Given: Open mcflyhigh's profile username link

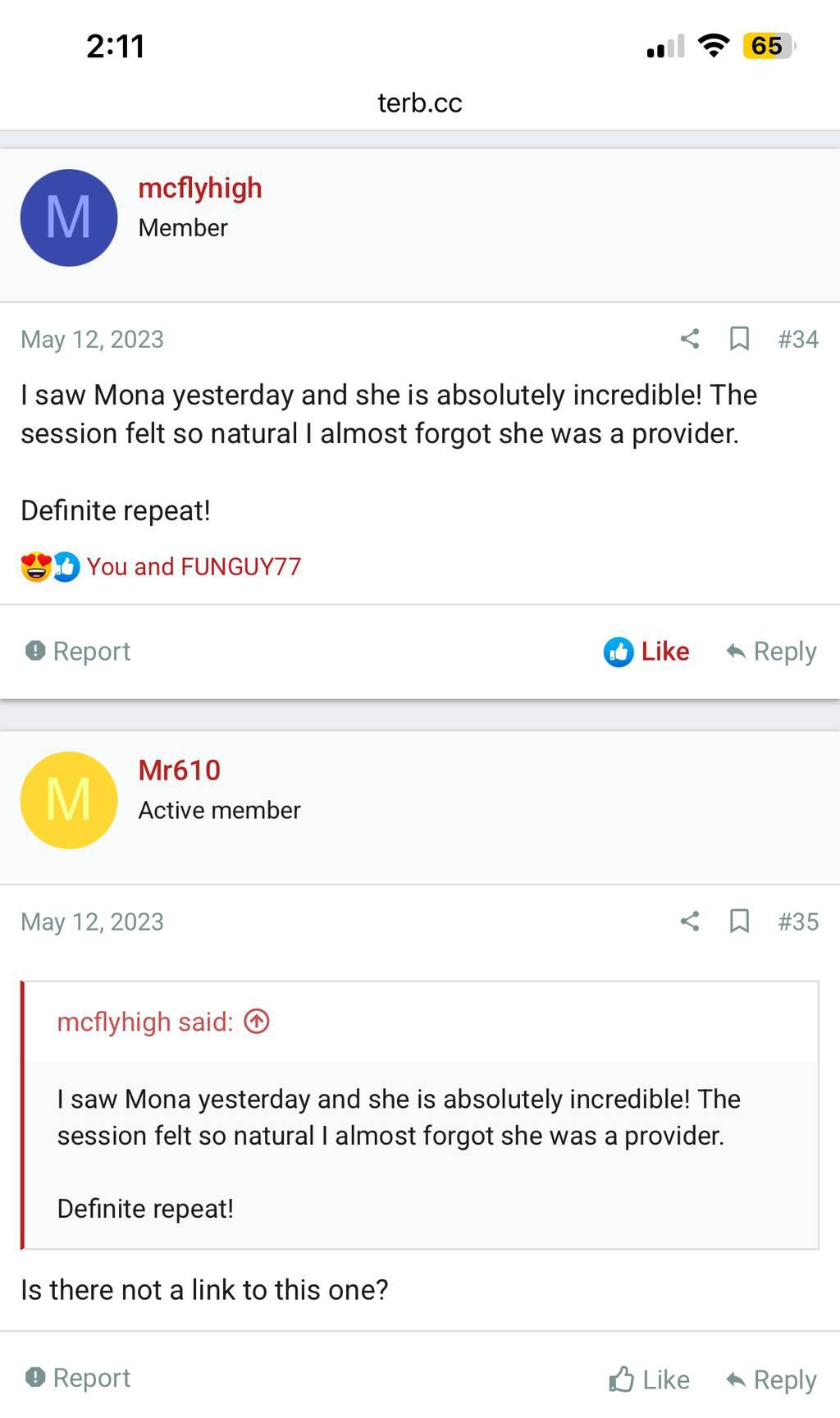Looking at the screenshot, I should [200, 188].
